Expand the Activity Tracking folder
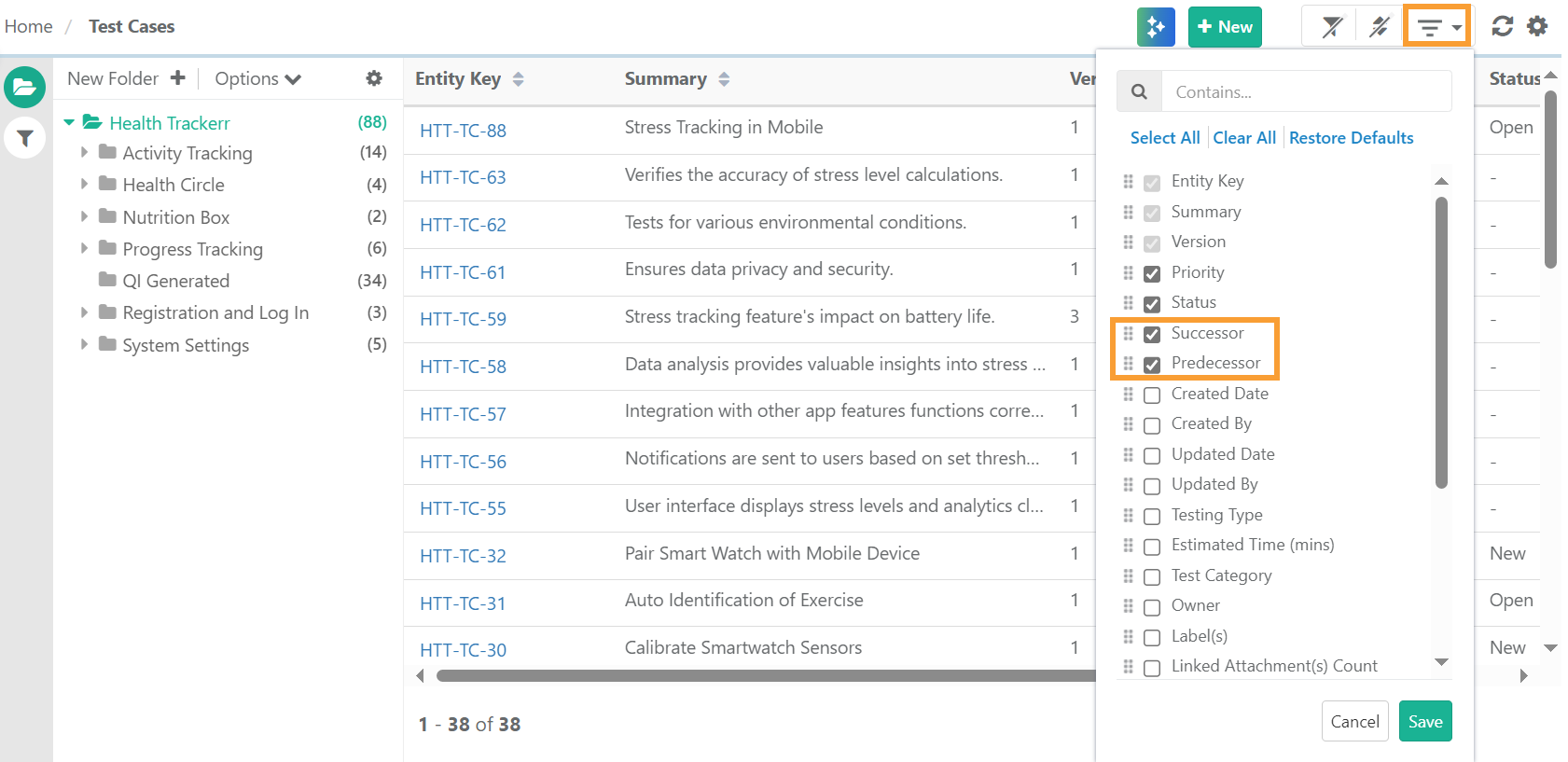 click(84, 152)
